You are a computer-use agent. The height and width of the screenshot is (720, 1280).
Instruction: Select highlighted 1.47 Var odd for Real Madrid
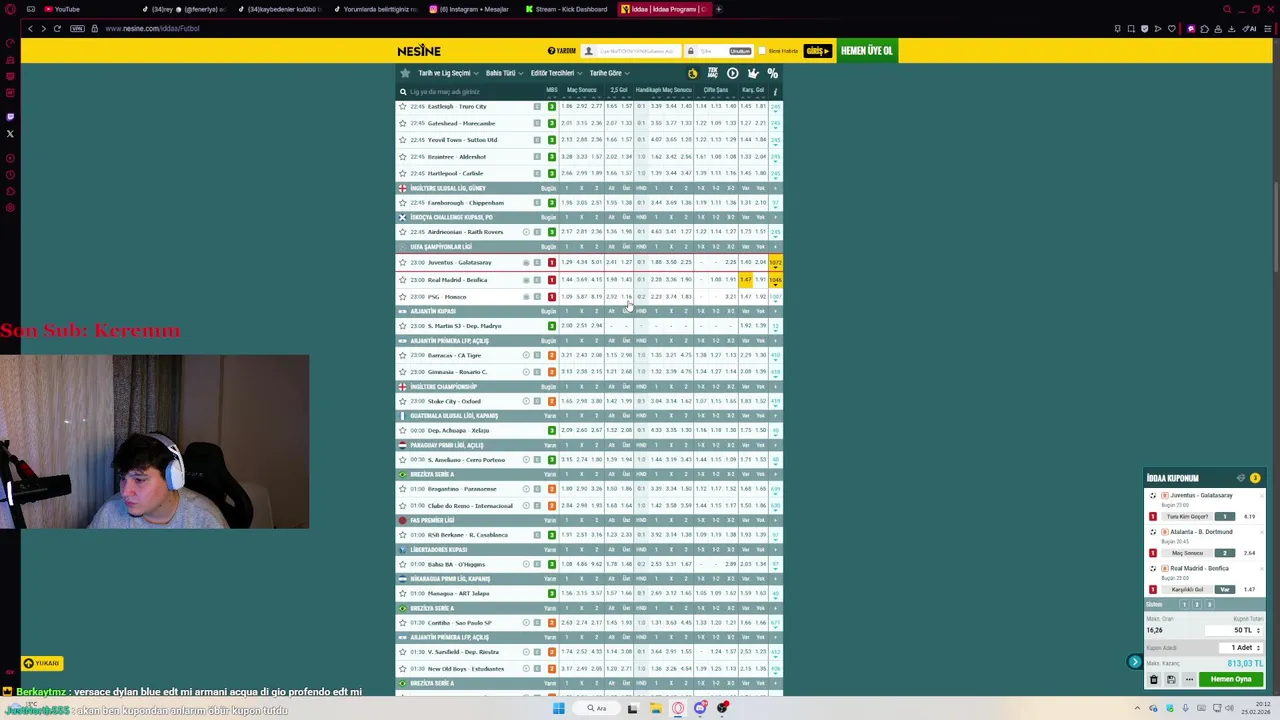(746, 279)
